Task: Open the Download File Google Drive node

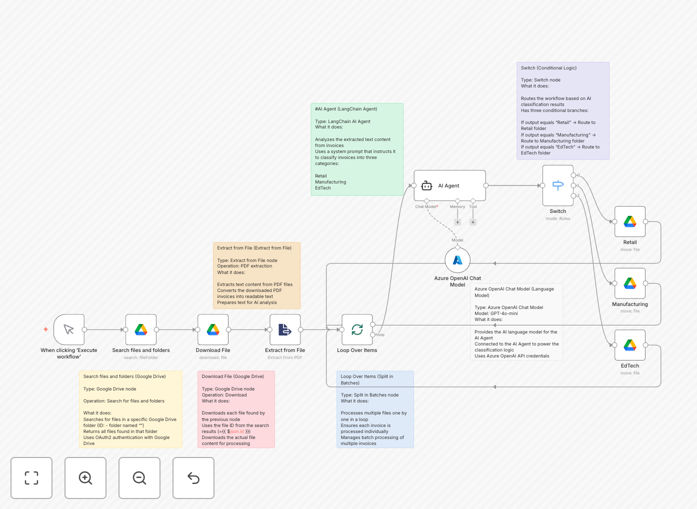Action: [213, 329]
